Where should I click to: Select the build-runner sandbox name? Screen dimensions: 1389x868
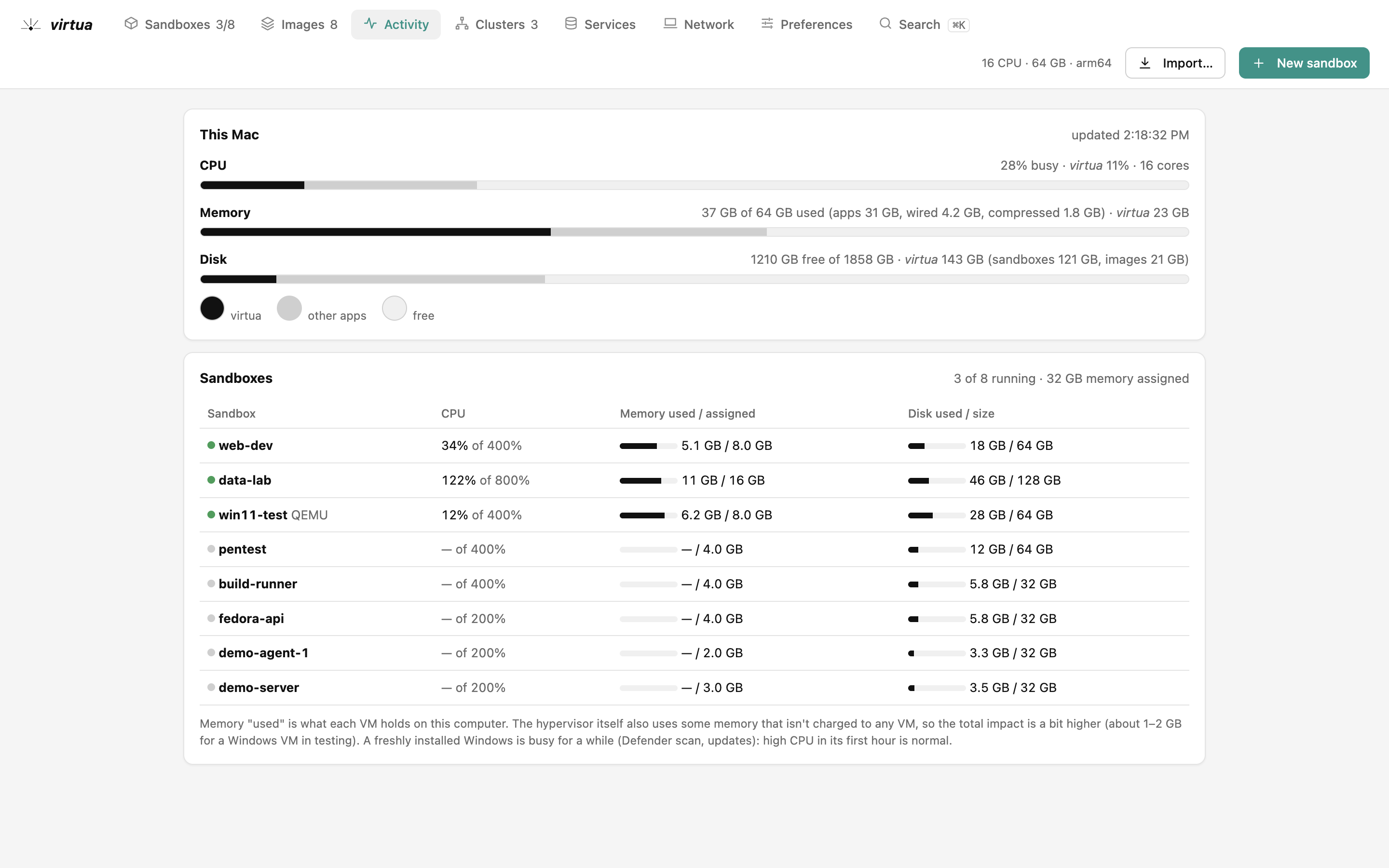(258, 584)
